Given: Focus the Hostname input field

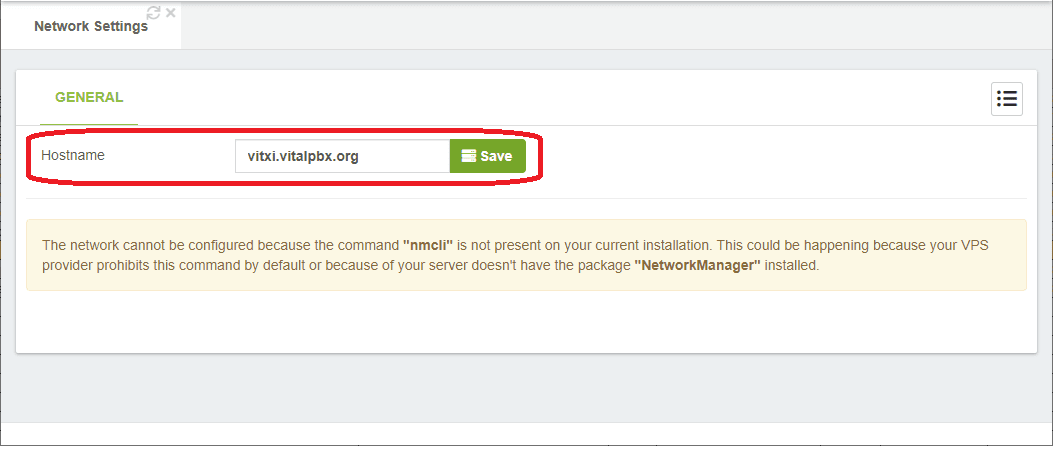Looking at the screenshot, I should [x=342, y=156].
